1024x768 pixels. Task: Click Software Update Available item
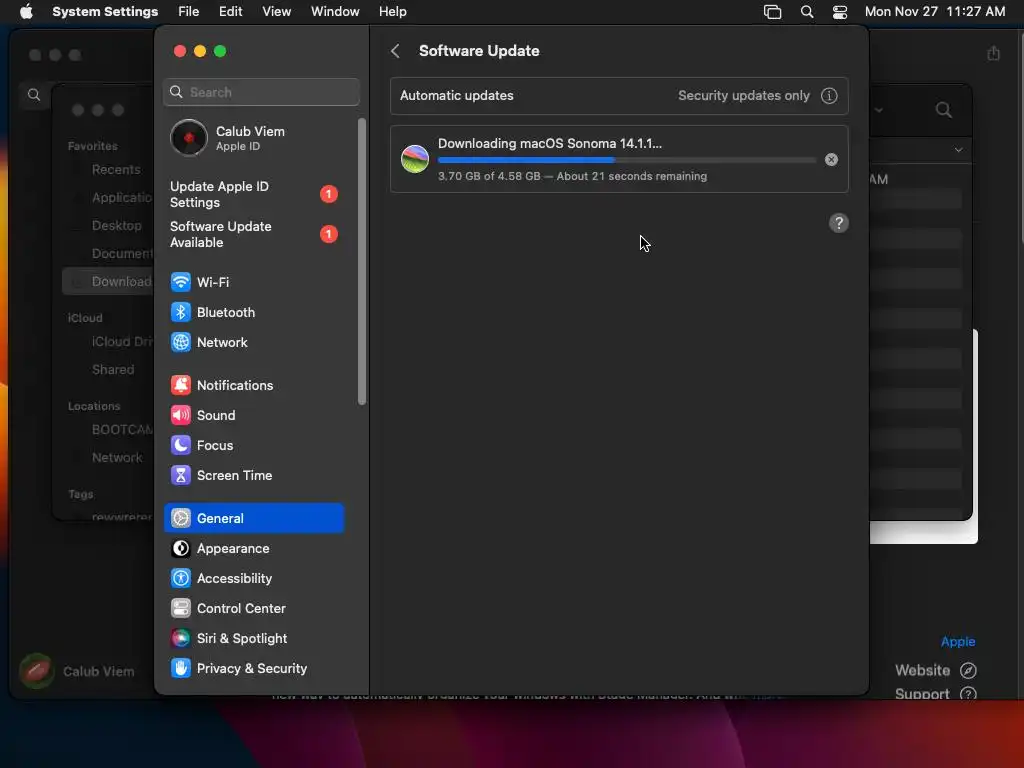(253, 234)
